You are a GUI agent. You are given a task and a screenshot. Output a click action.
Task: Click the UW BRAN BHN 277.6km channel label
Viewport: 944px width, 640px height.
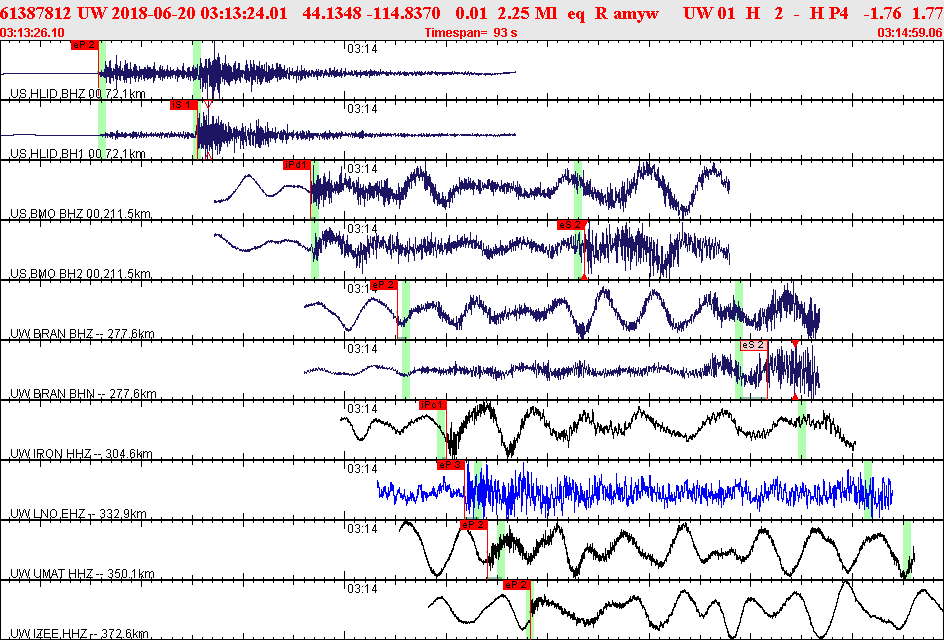(83, 394)
